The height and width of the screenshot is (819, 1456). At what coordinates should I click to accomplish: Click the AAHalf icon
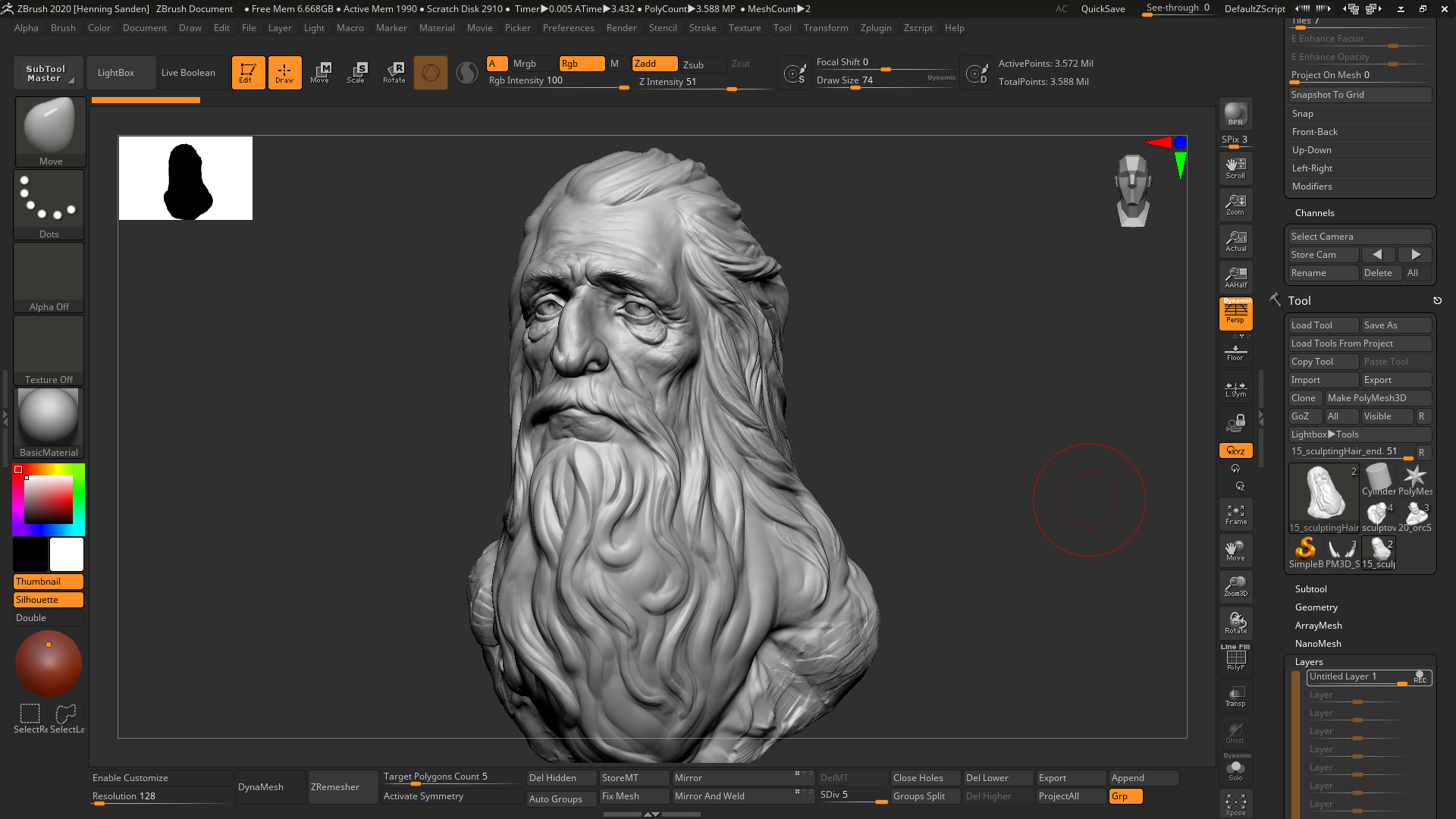point(1235,278)
